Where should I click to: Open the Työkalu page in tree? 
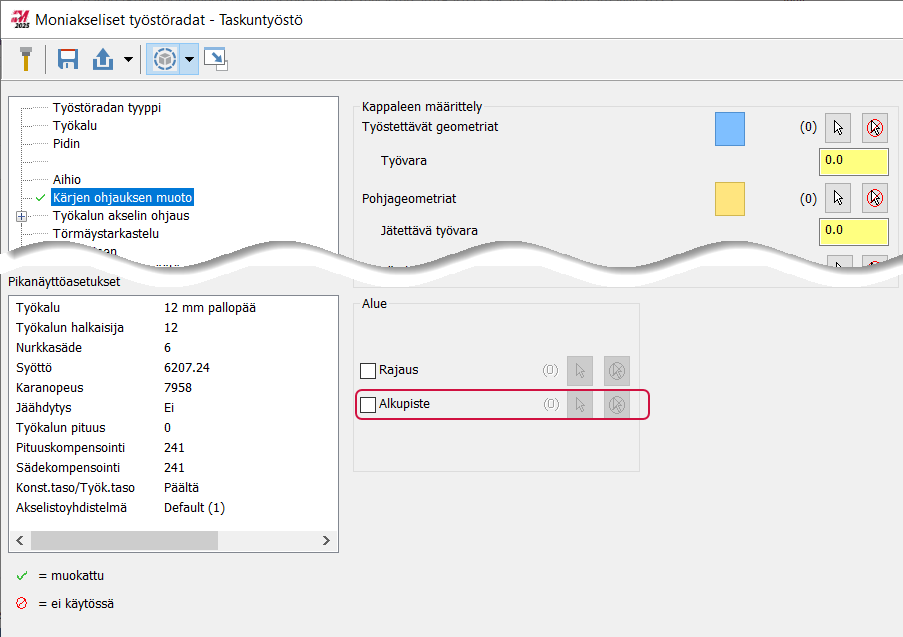click(x=75, y=126)
